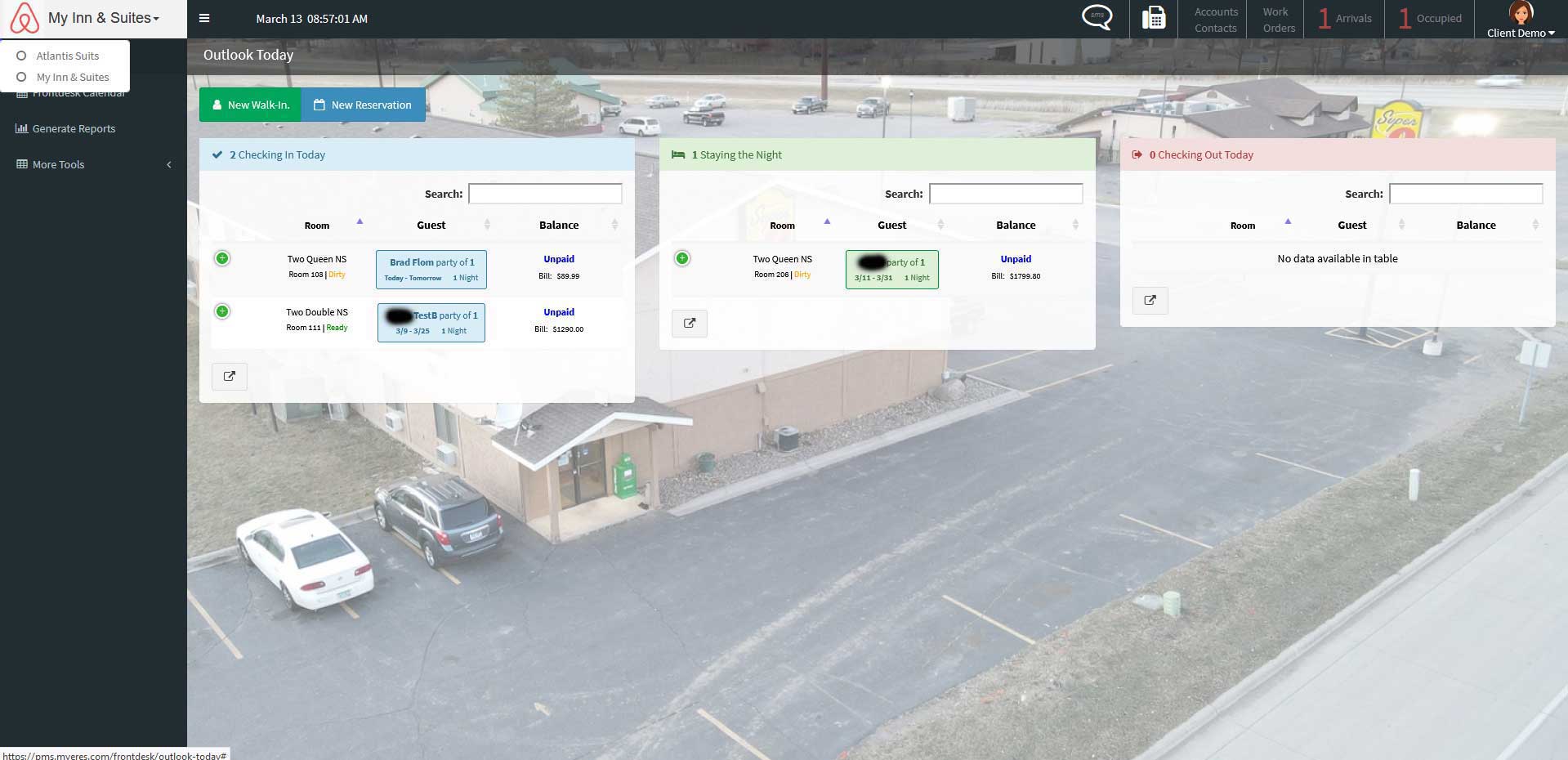Focus the Checking In Today search field
Viewport: 1568px width, 760px height.
[x=545, y=194]
